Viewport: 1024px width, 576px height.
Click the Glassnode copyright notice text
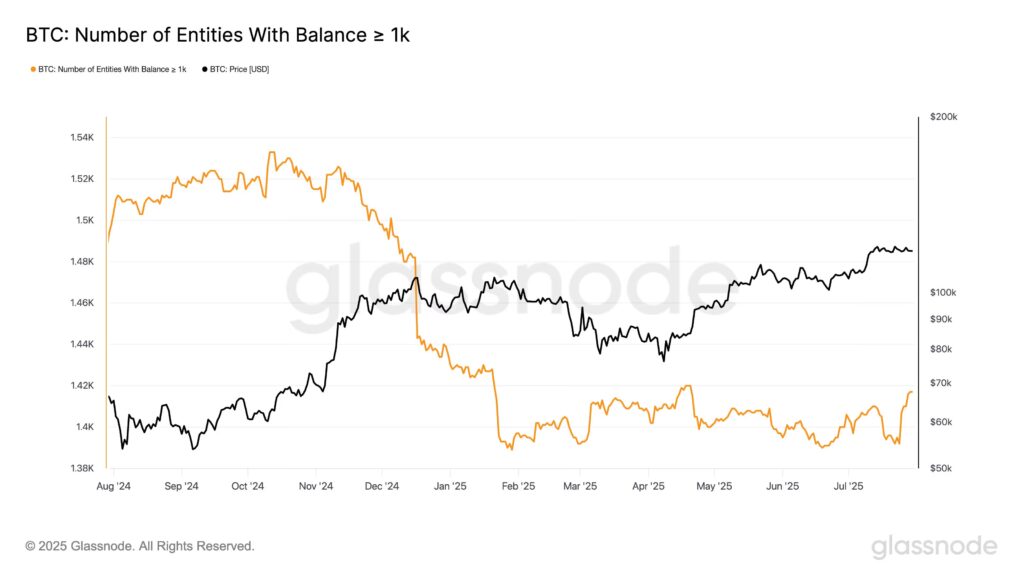click(x=140, y=546)
